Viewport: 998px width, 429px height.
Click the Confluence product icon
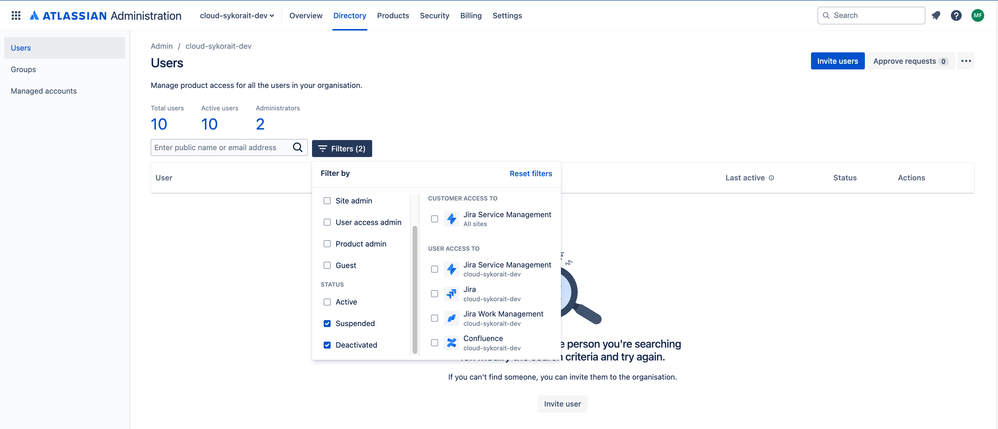click(x=451, y=343)
